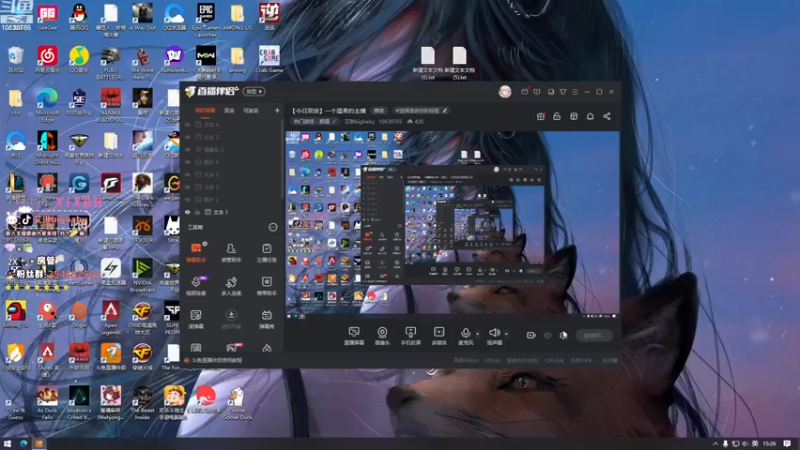Click the taskbar clock
This screenshot has height=450, width=800.
(x=769, y=444)
